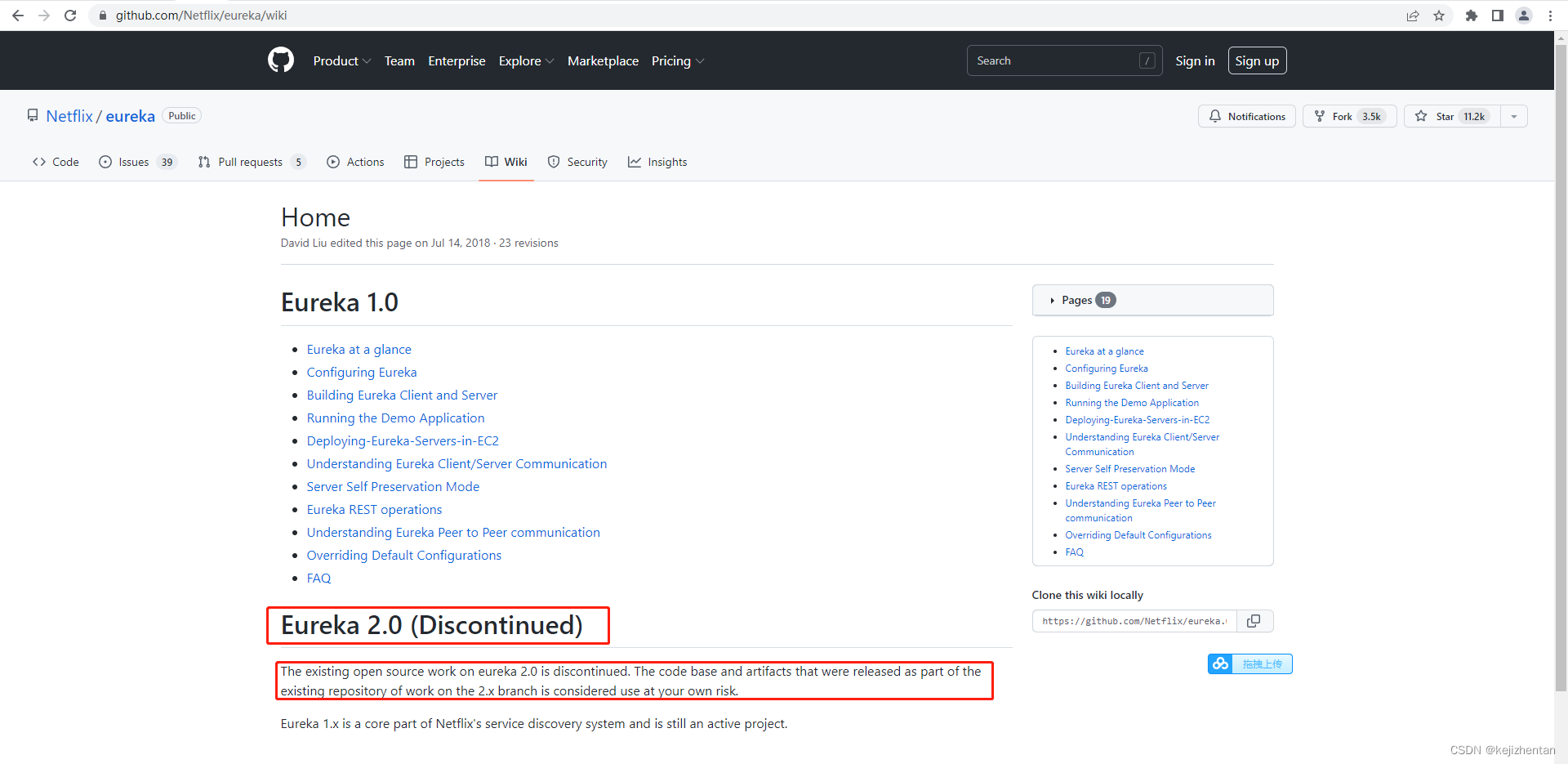The height and width of the screenshot is (764, 1568).
Task: Expand the Explore dropdown menu
Action: (x=526, y=60)
